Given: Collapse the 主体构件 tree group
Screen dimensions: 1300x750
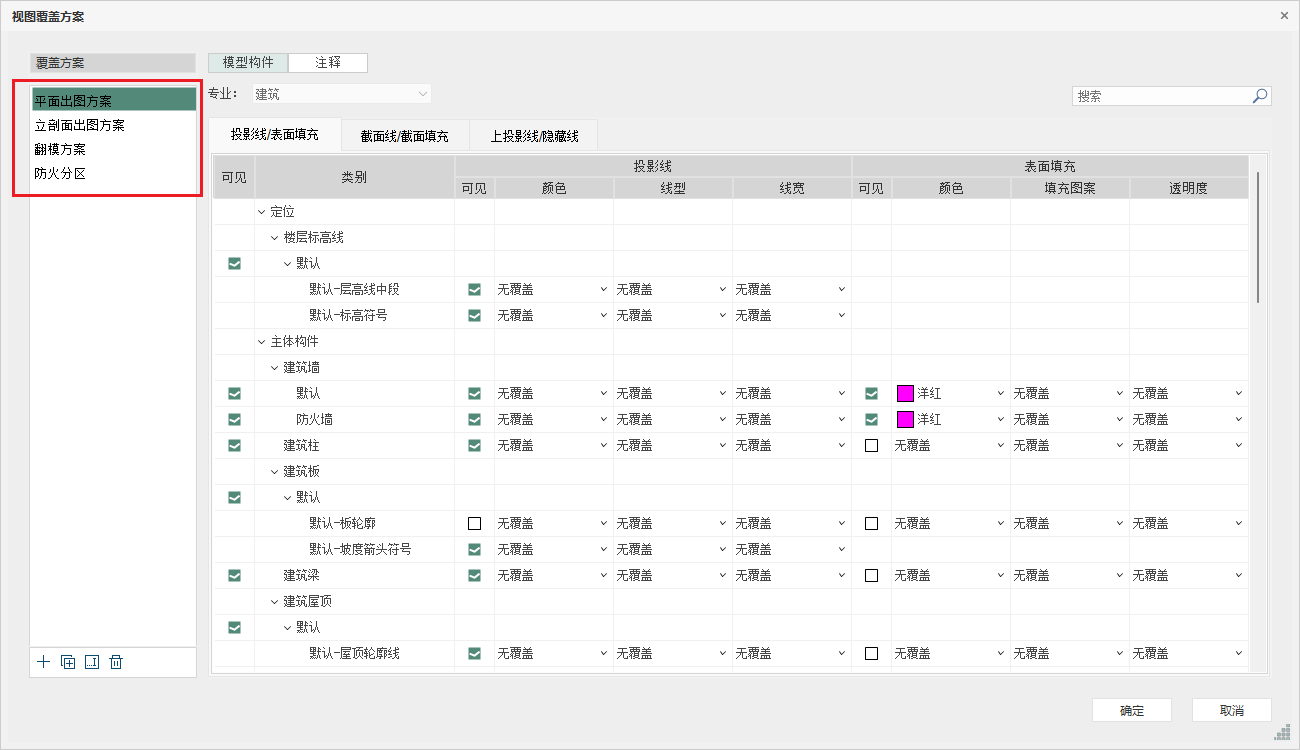Looking at the screenshot, I should 262,341.
